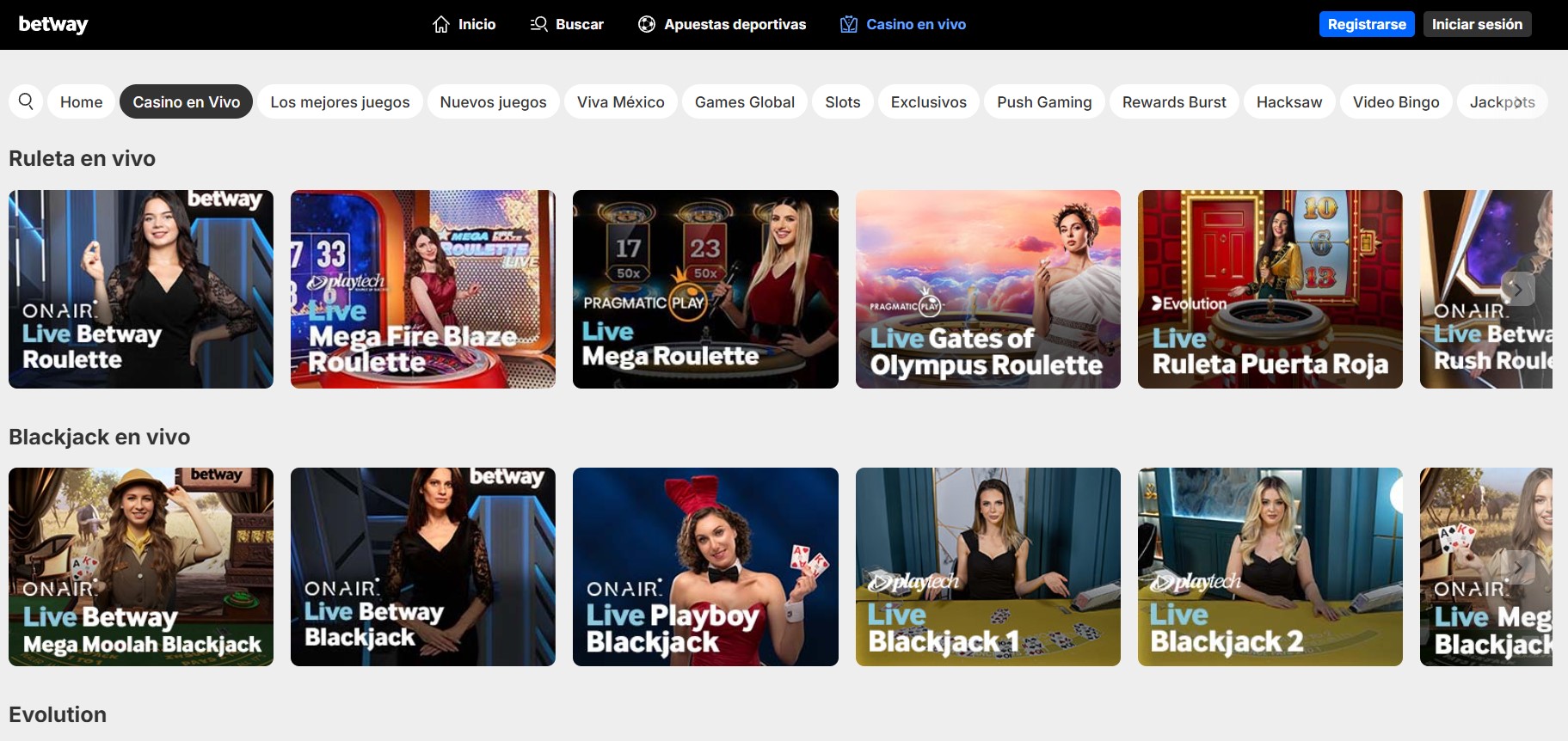Expand category tabs with arrow over Jackpots

coord(1518,101)
